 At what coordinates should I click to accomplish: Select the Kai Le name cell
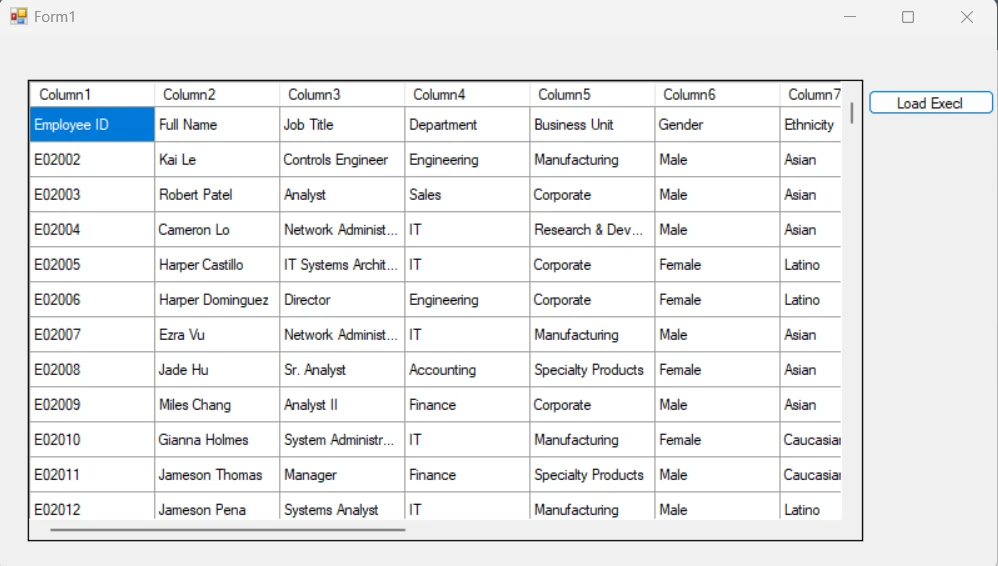point(217,160)
